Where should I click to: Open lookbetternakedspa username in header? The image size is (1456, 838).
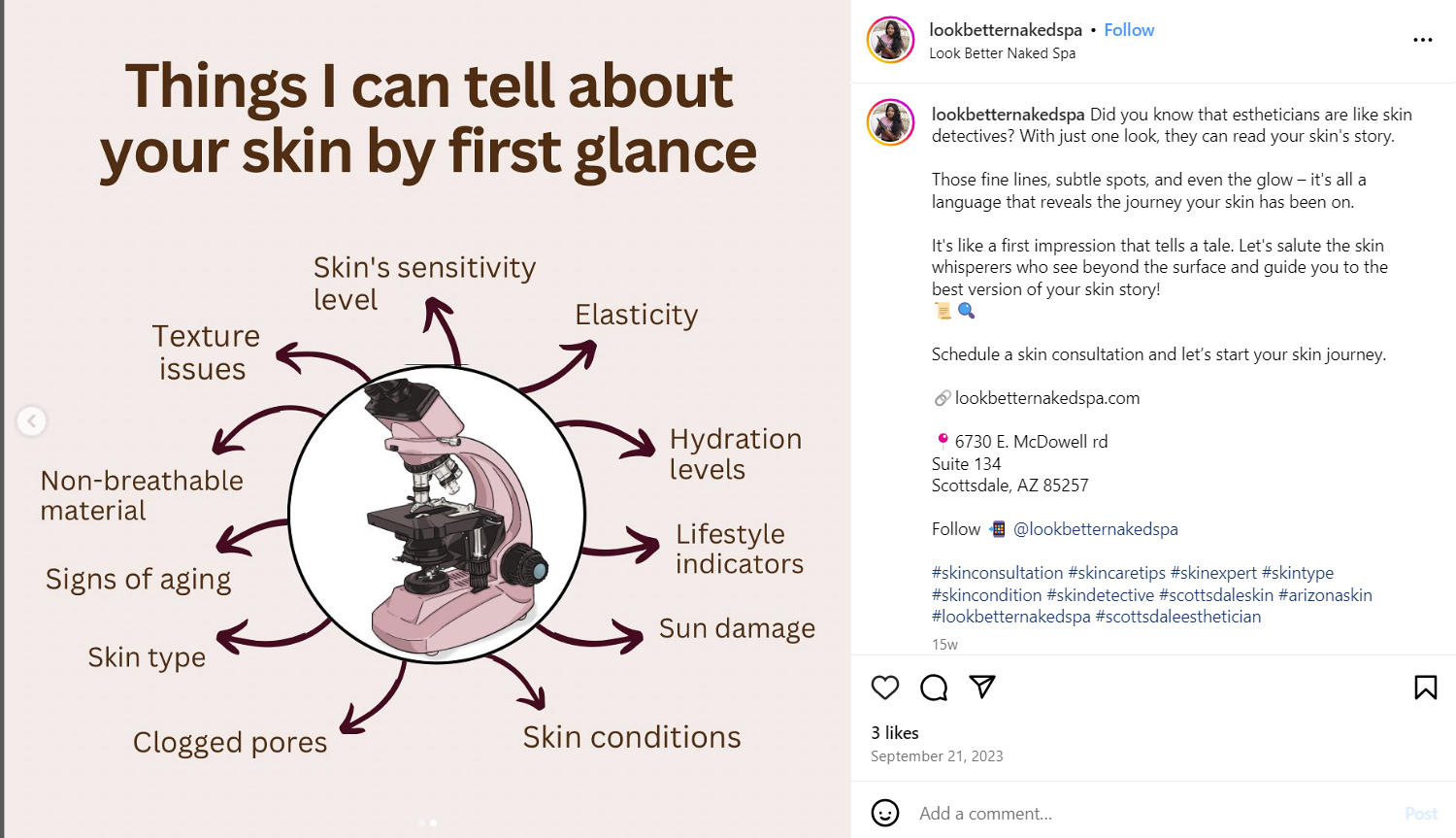1006,30
